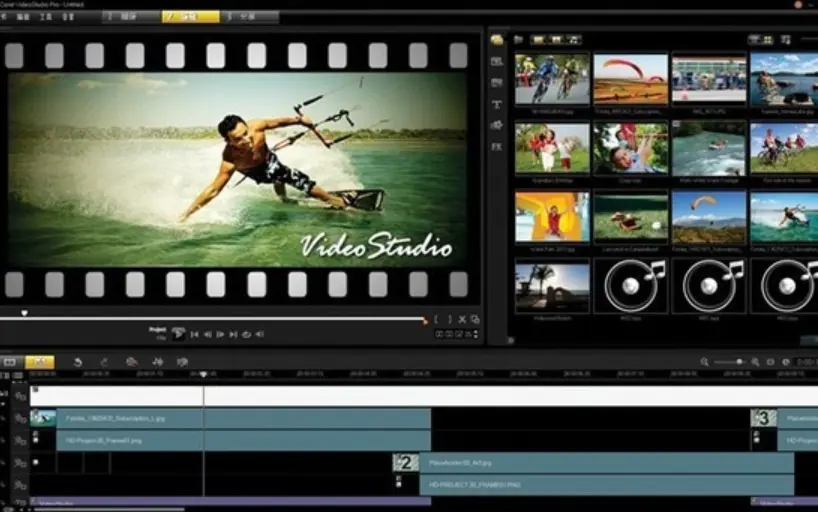Open the FX Filter library
Image resolution: width=818 pixels, height=512 pixels.
[497, 147]
